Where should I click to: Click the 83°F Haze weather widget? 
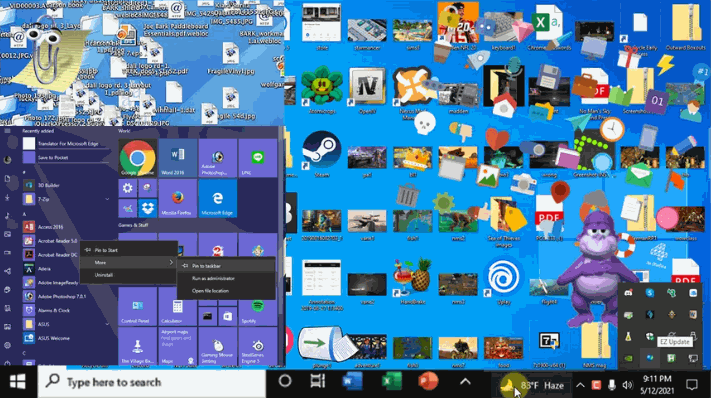pos(532,385)
